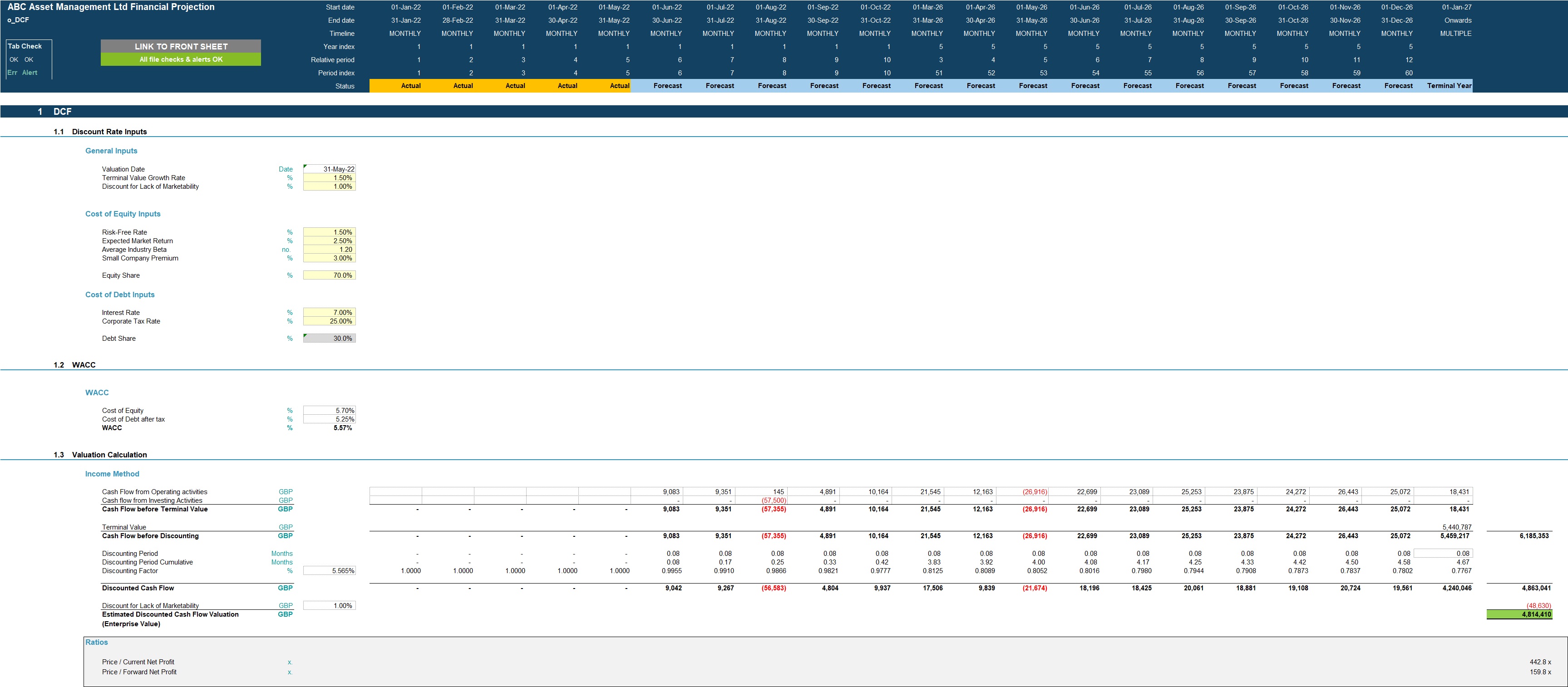Viewport: 1568px width, 687px height.
Task: Select the Income Method subheading
Action: click(112, 474)
